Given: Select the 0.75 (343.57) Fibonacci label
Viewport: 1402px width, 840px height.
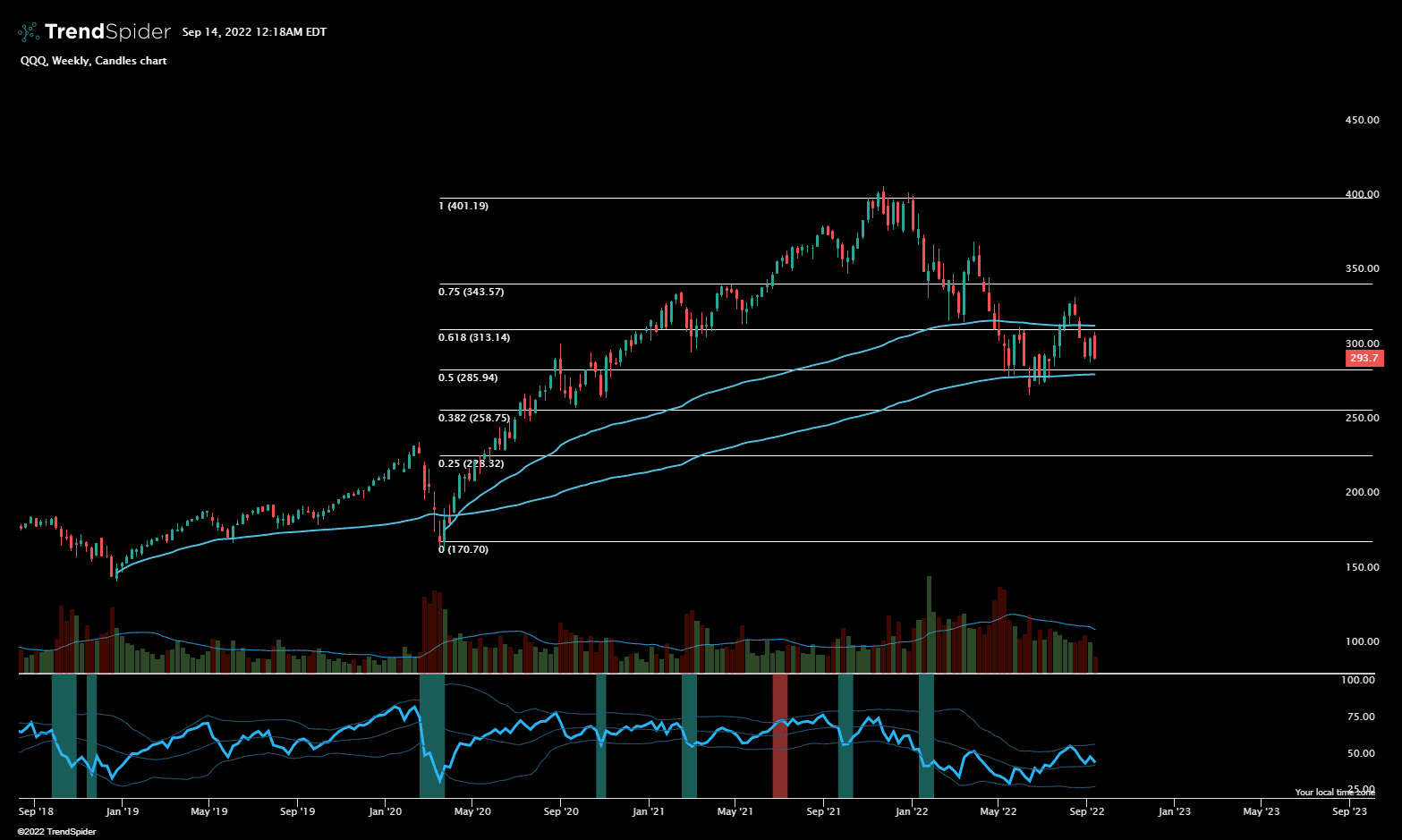Looking at the screenshot, I should [477, 293].
